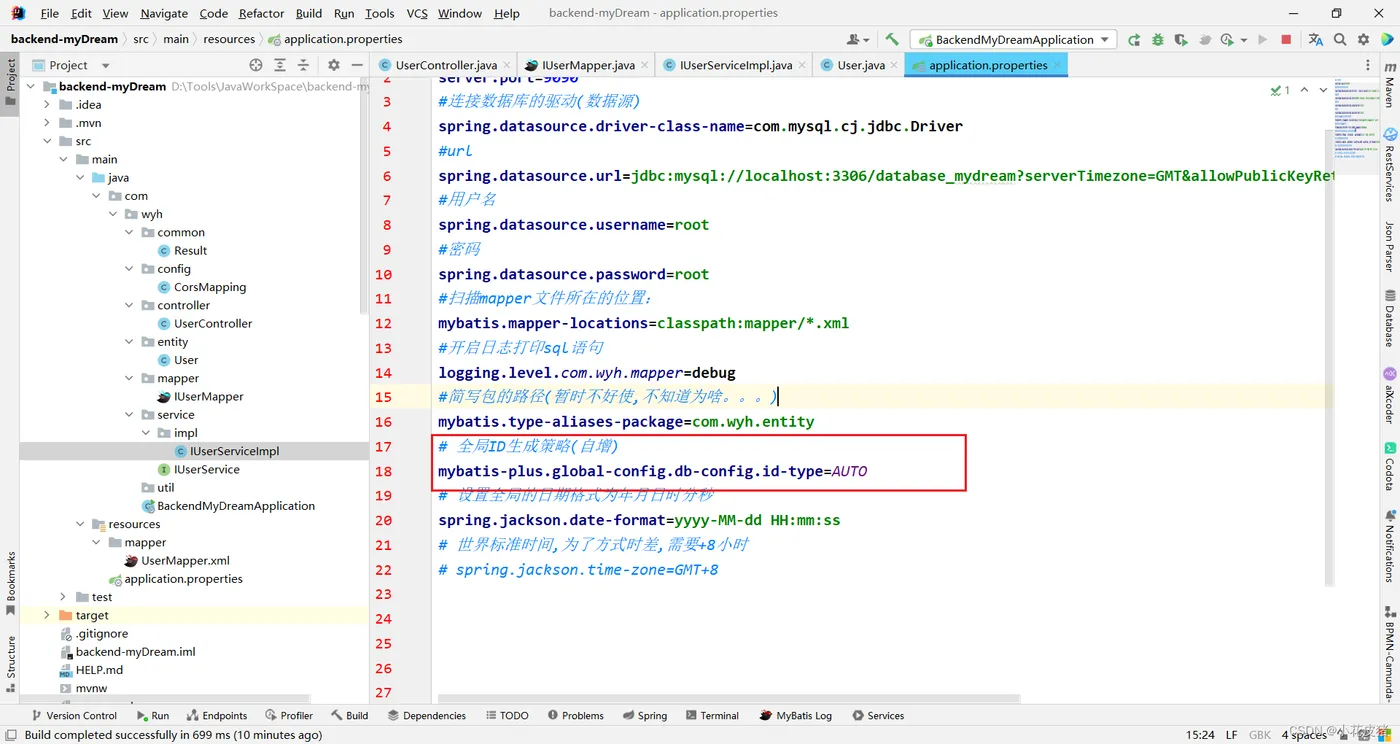Open the profiler run options dropdown arrow
The height and width of the screenshot is (744, 1400).
pyautogui.click(x=1244, y=40)
